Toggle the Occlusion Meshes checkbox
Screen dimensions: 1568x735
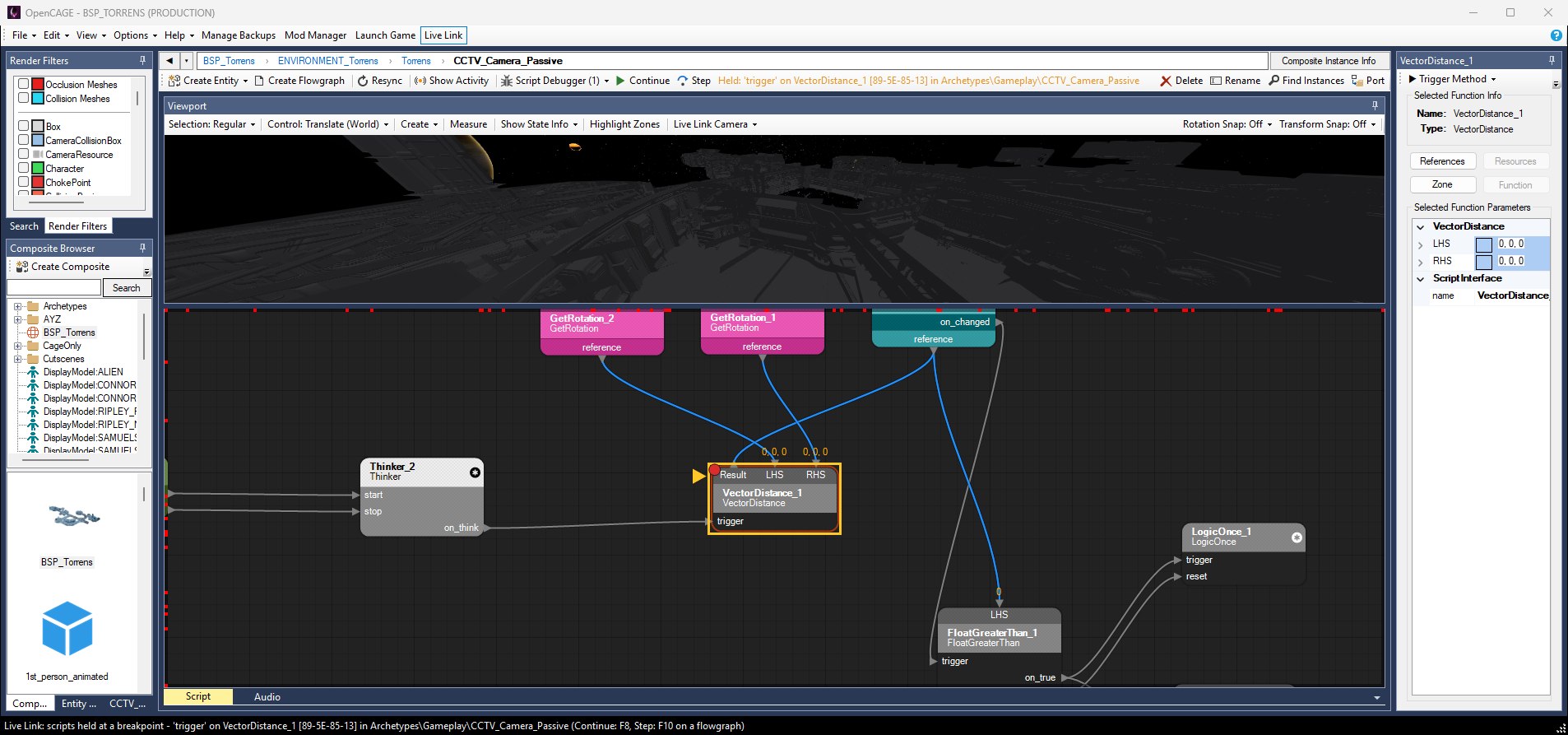24,85
